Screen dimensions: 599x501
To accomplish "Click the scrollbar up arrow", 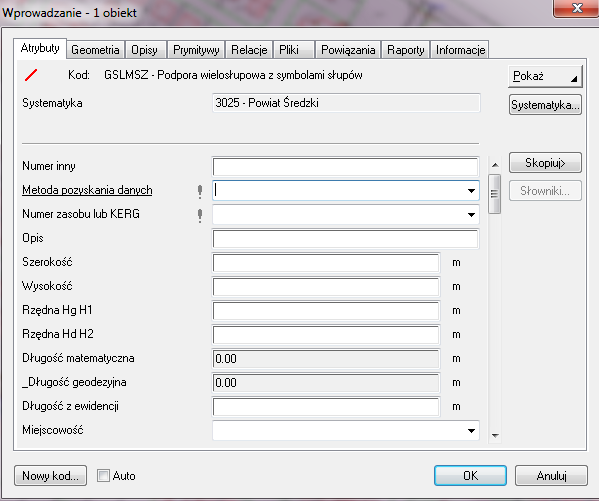I will pyautogui.click(x=495, y=165).
